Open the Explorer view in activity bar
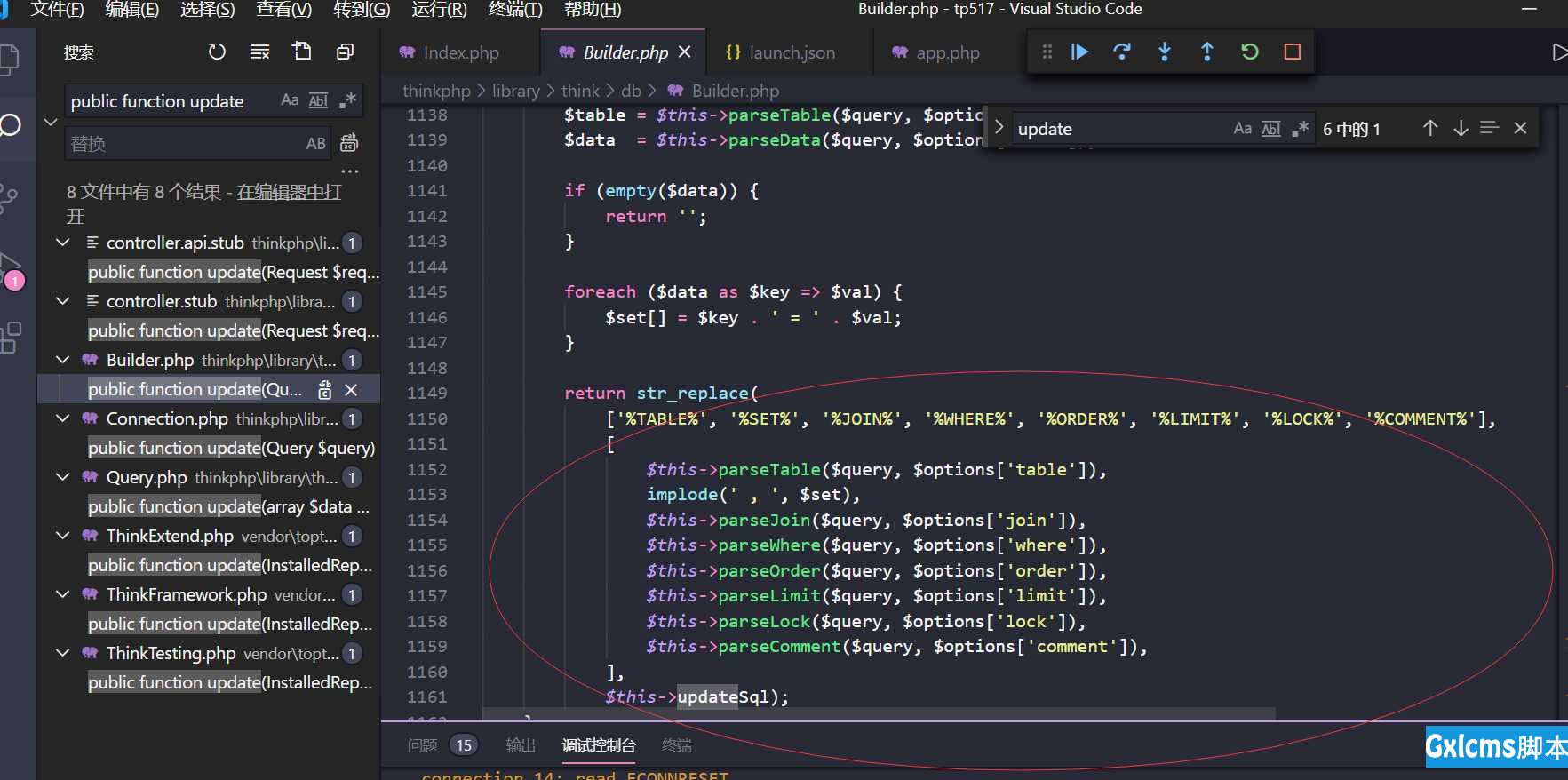 [x=9, y=60]
